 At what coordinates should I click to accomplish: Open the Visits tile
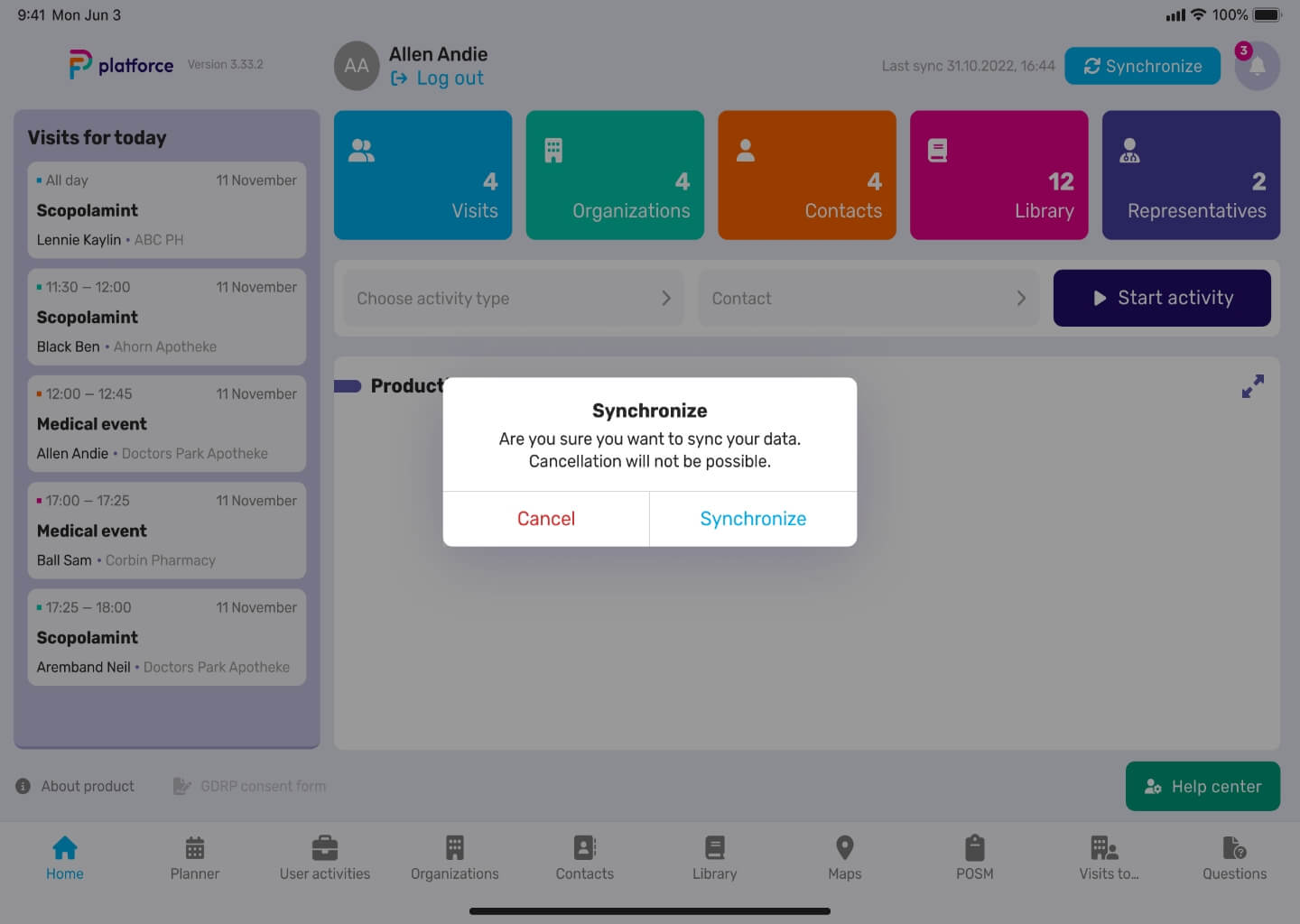[x=422, y=175]
